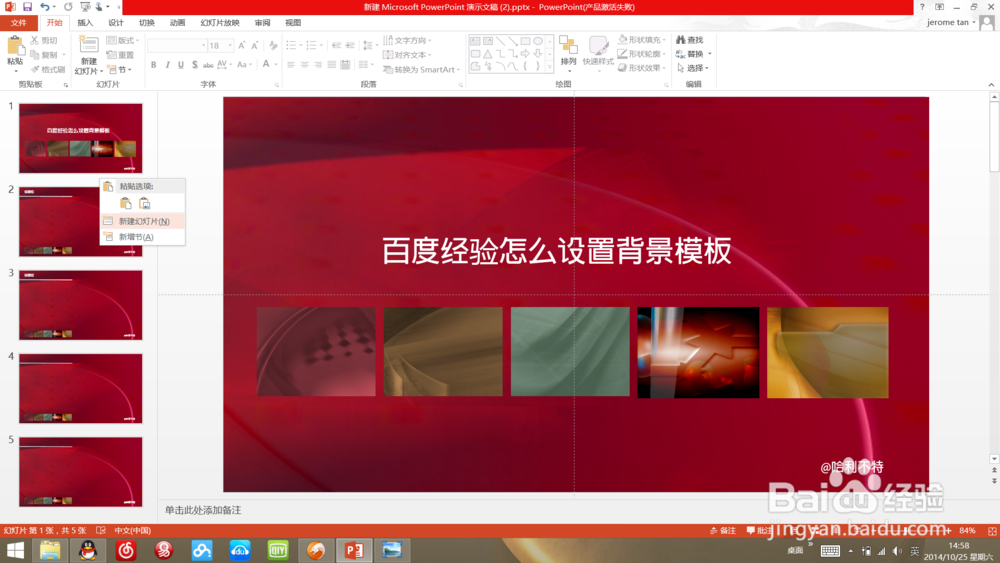Screen dimensions: 1000x563
Task: Reset the slide with 重置
Action: click(x=121, y=55)
